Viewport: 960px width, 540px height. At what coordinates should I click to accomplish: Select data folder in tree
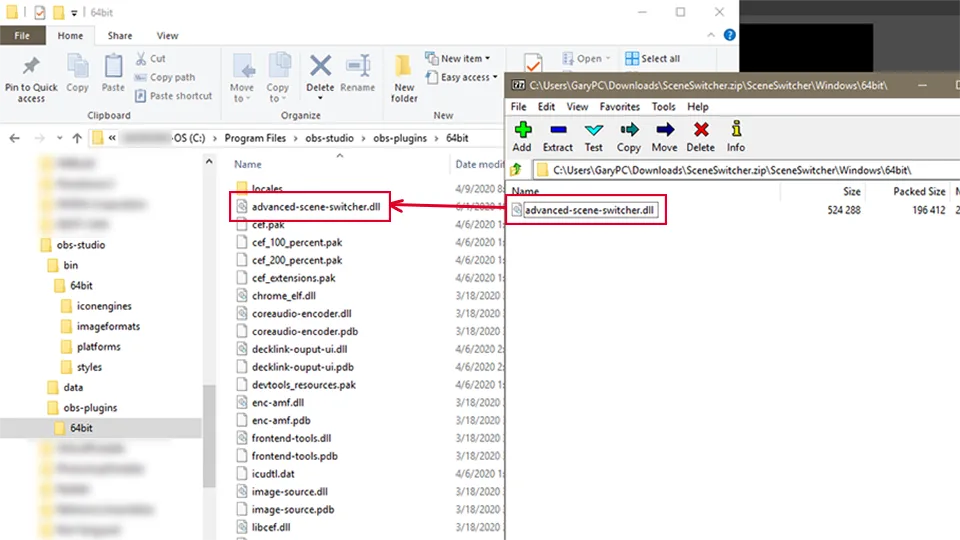click(73, 387)
